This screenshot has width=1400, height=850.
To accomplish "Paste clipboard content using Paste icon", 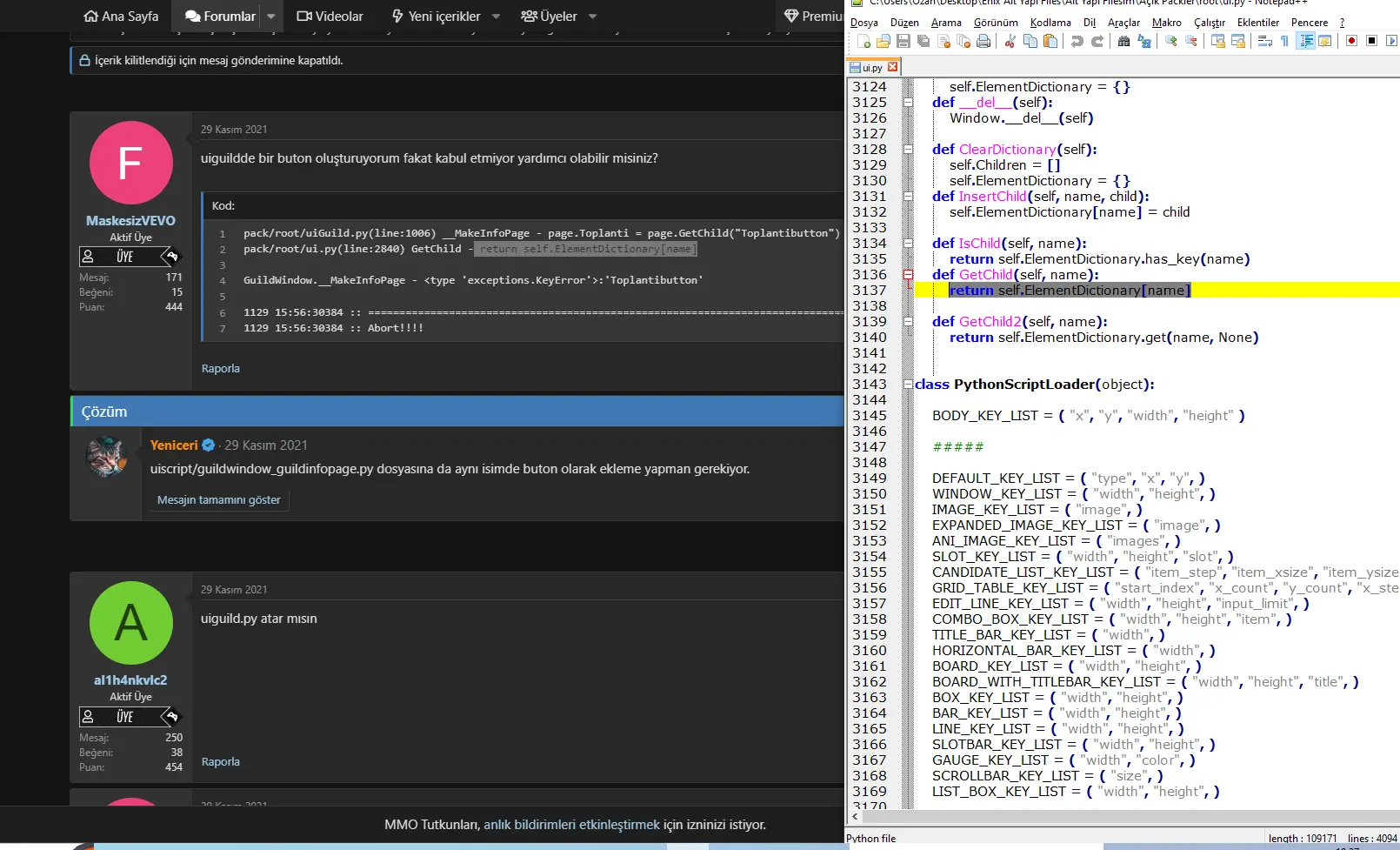I will click(x=1050, y=41).
